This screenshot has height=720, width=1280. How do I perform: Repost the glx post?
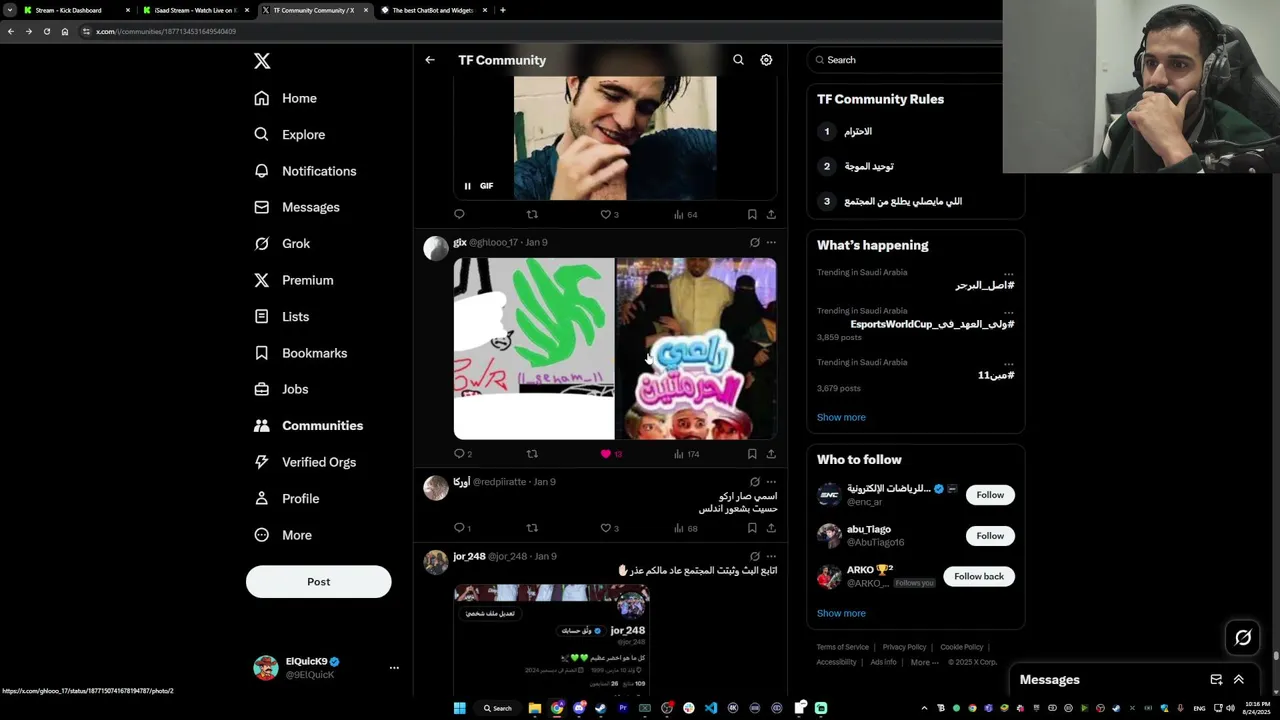point(532,454)
